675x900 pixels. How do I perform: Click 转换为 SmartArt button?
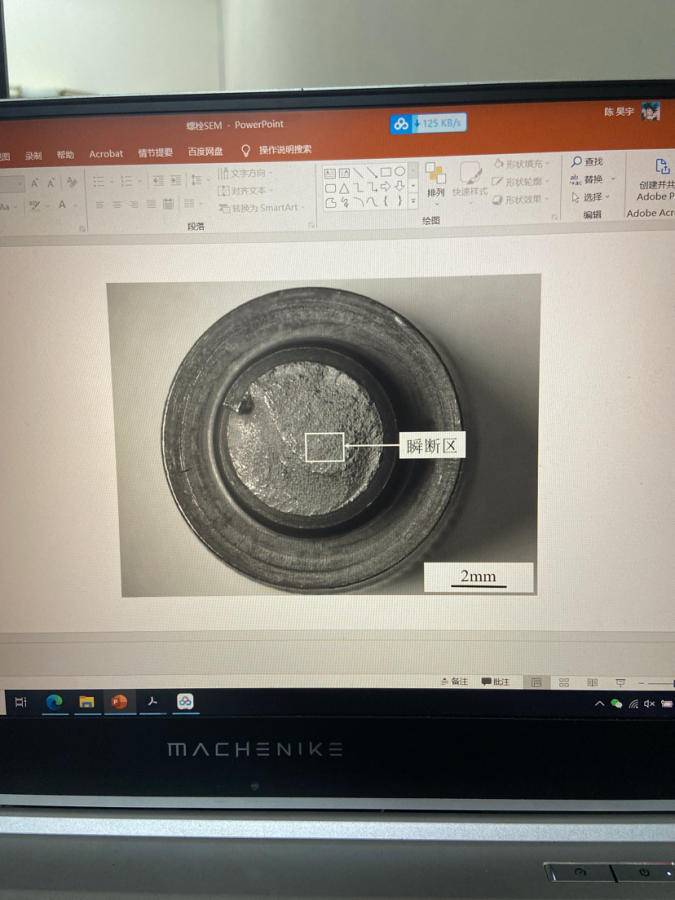click(x=260, y=208)
